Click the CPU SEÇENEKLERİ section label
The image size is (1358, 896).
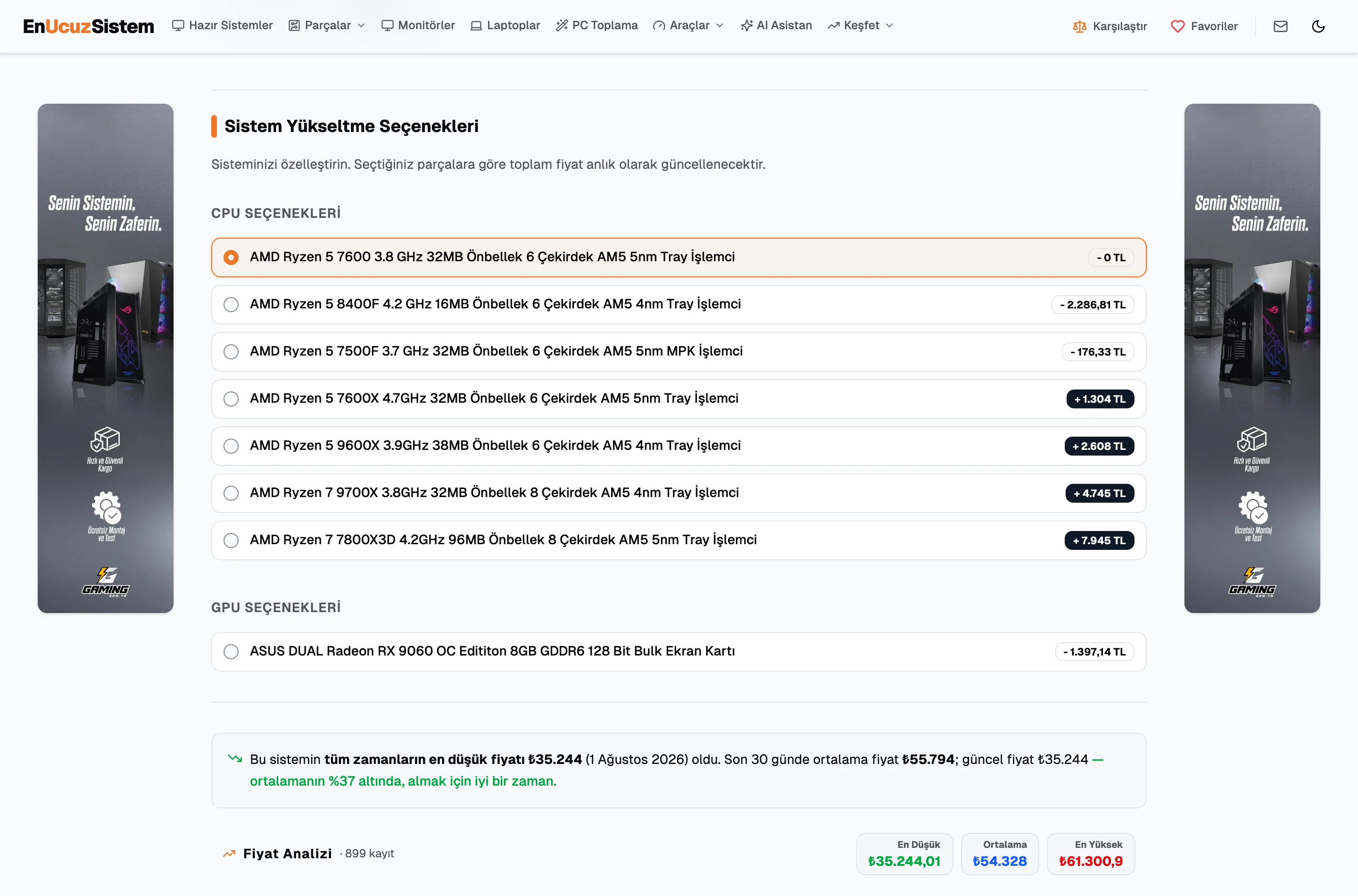(276, 213)
